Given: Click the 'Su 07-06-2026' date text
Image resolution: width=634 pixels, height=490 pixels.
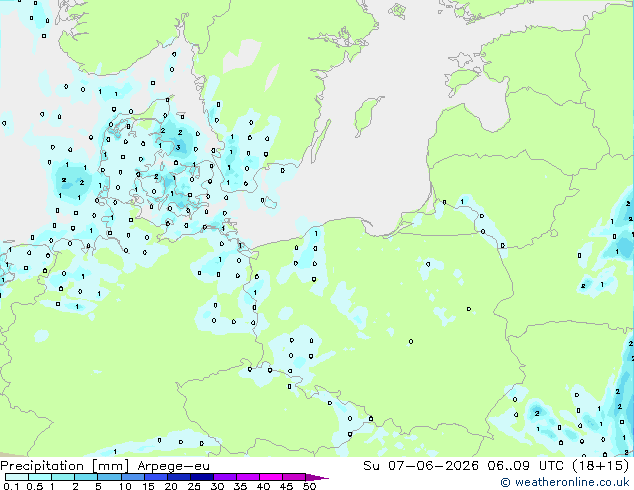Looking at the screenshot, I should pyautogui.click(x=421, y=466).
